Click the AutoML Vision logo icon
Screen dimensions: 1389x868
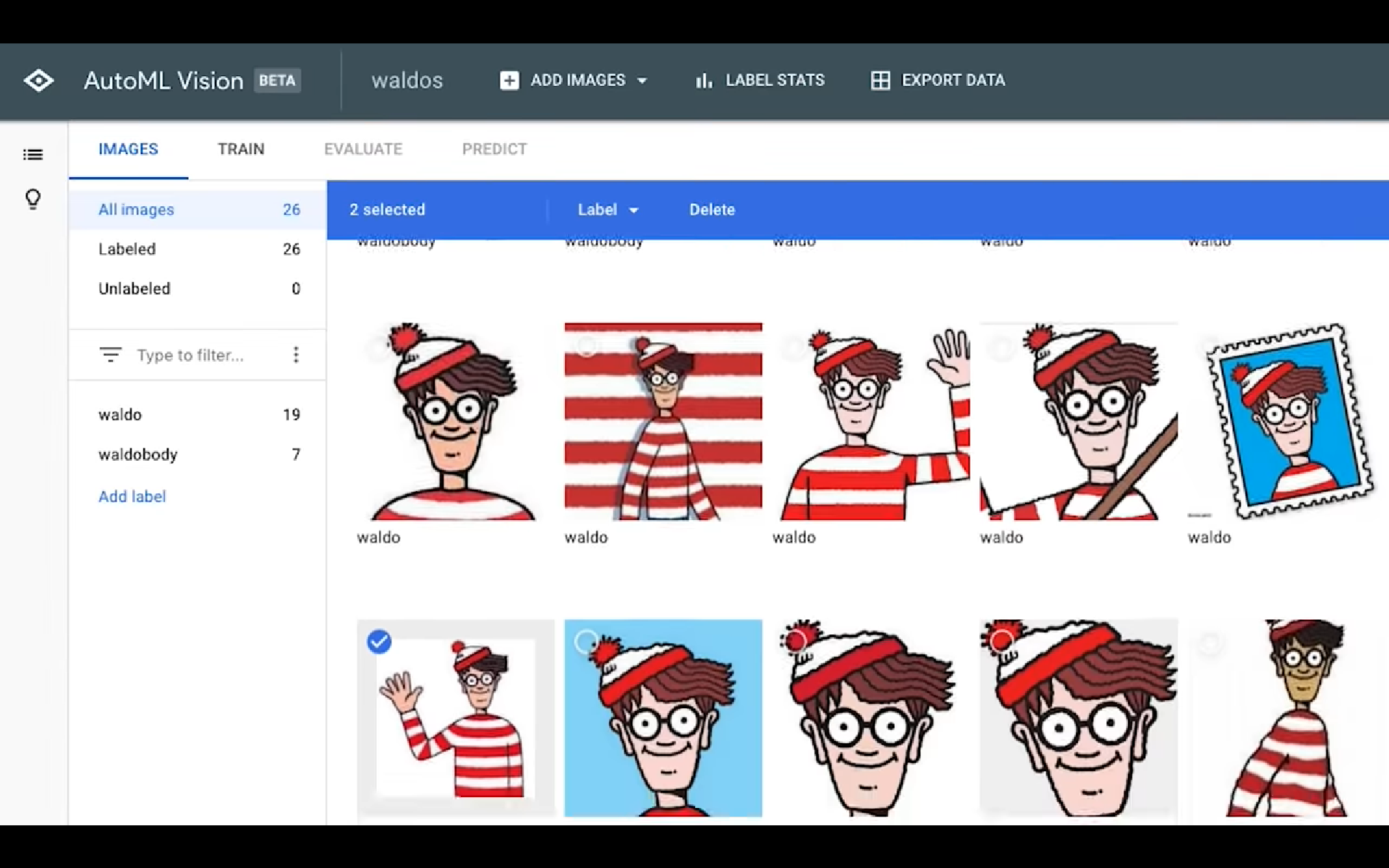pos(38,80)
